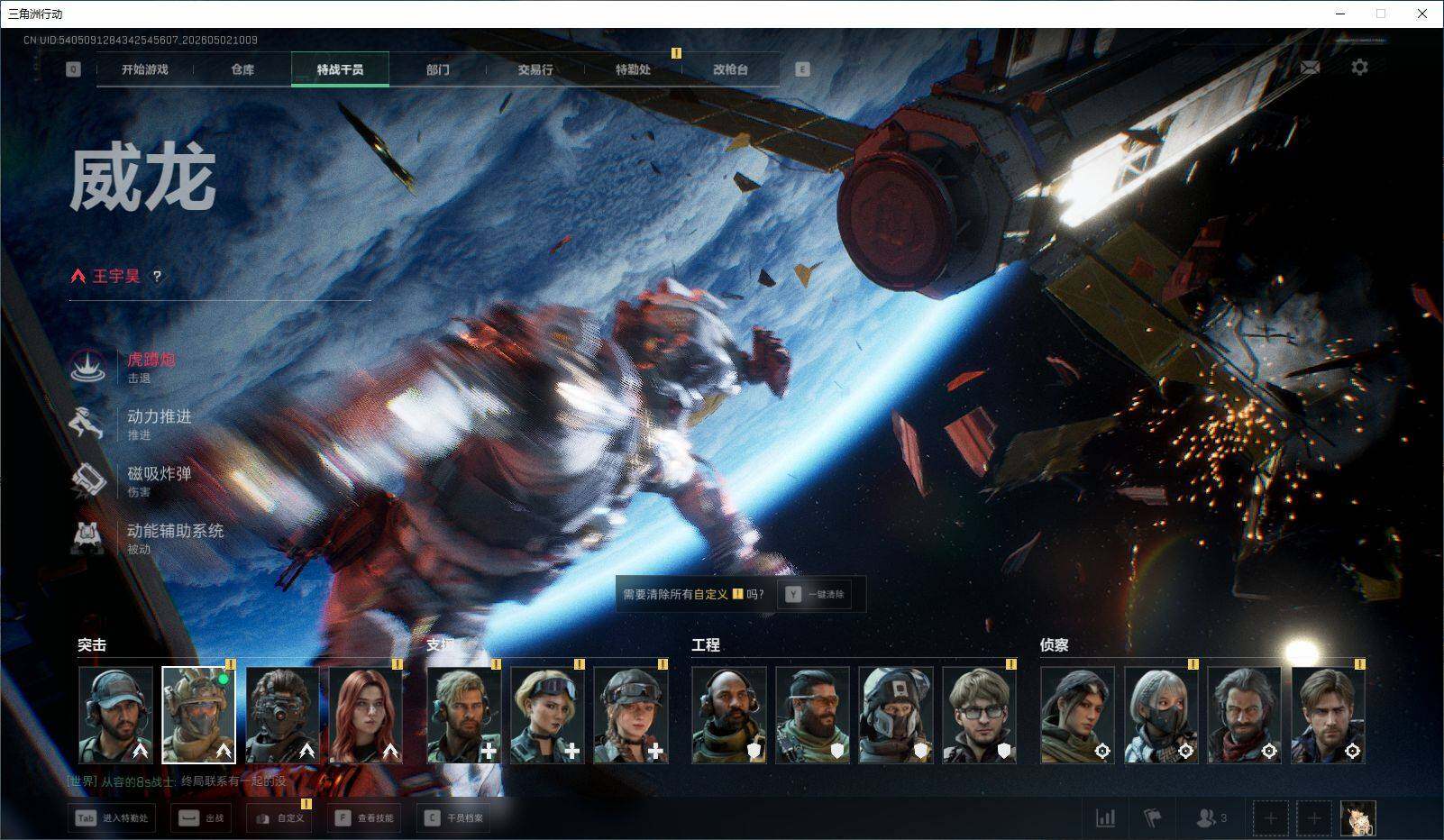This screenshot has height=840, width=1444.
Task: Click the 查看技能 button
Action: pyautogui.click(x=365, y=818)
